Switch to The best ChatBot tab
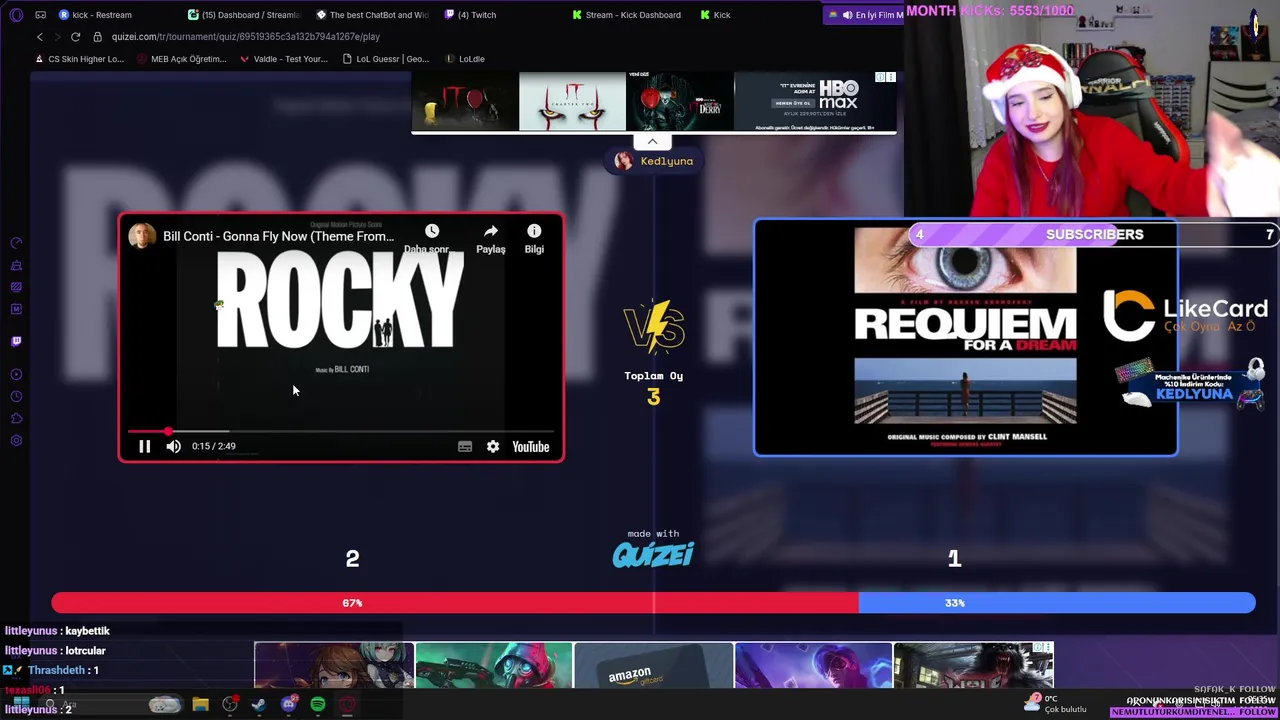The image size is (1280, 720). click(372, 15)
